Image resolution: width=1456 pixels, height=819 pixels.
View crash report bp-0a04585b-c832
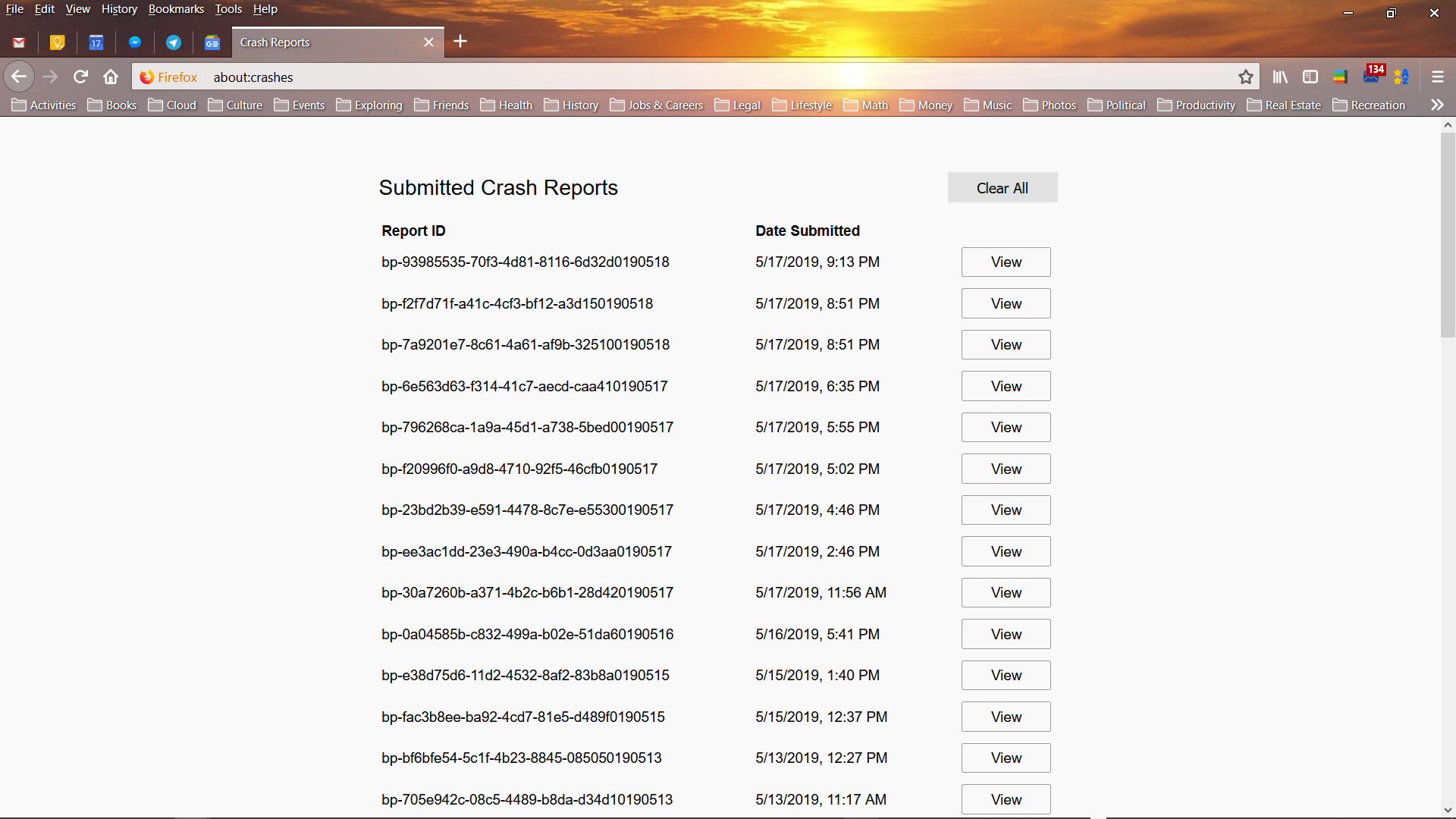pyautogui.click(x=1006, y=634)
